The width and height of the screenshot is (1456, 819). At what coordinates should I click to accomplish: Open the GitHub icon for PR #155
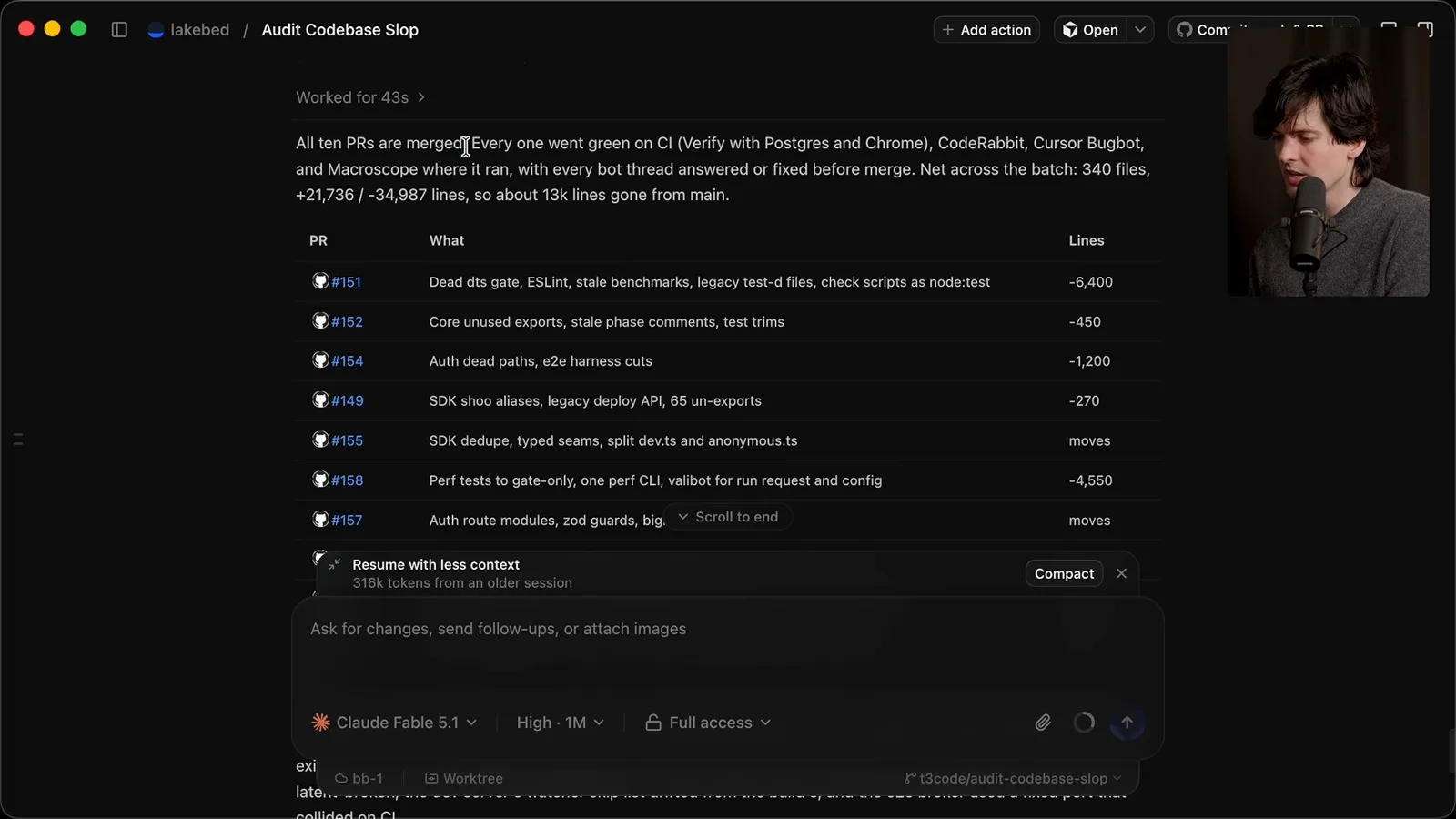click(x=320, y=440)
